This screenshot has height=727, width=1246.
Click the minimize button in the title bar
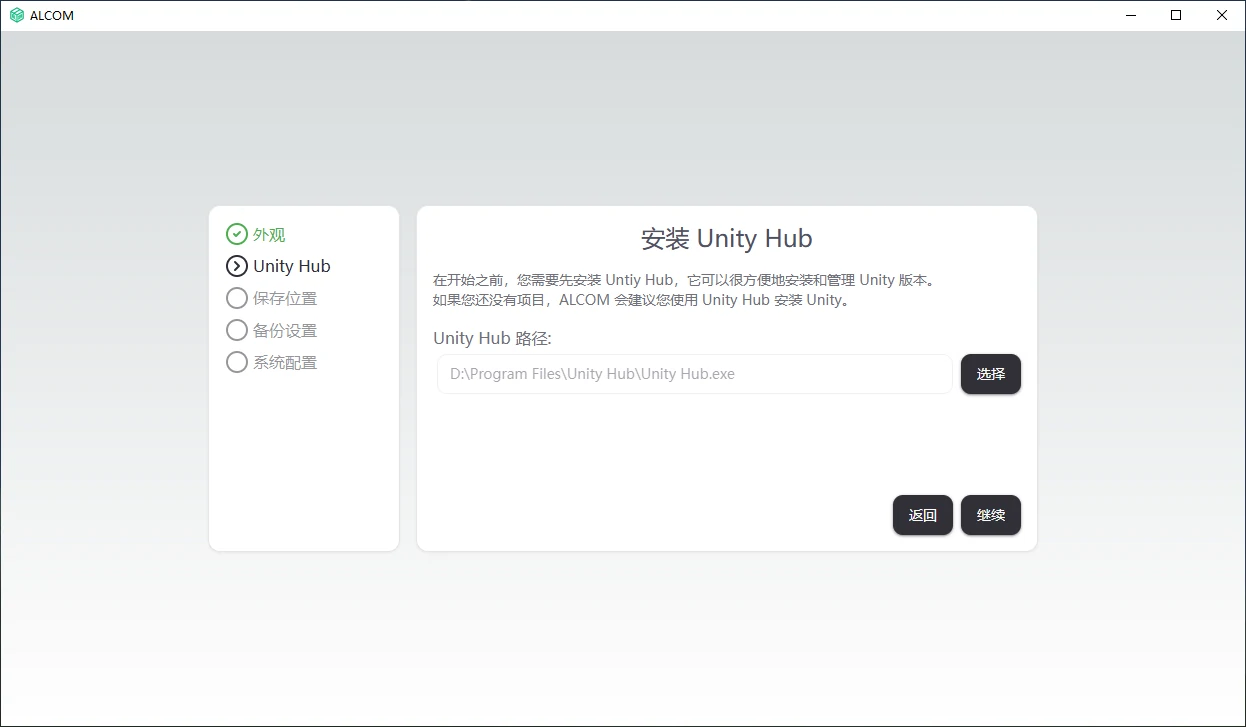click(1130, 15)
